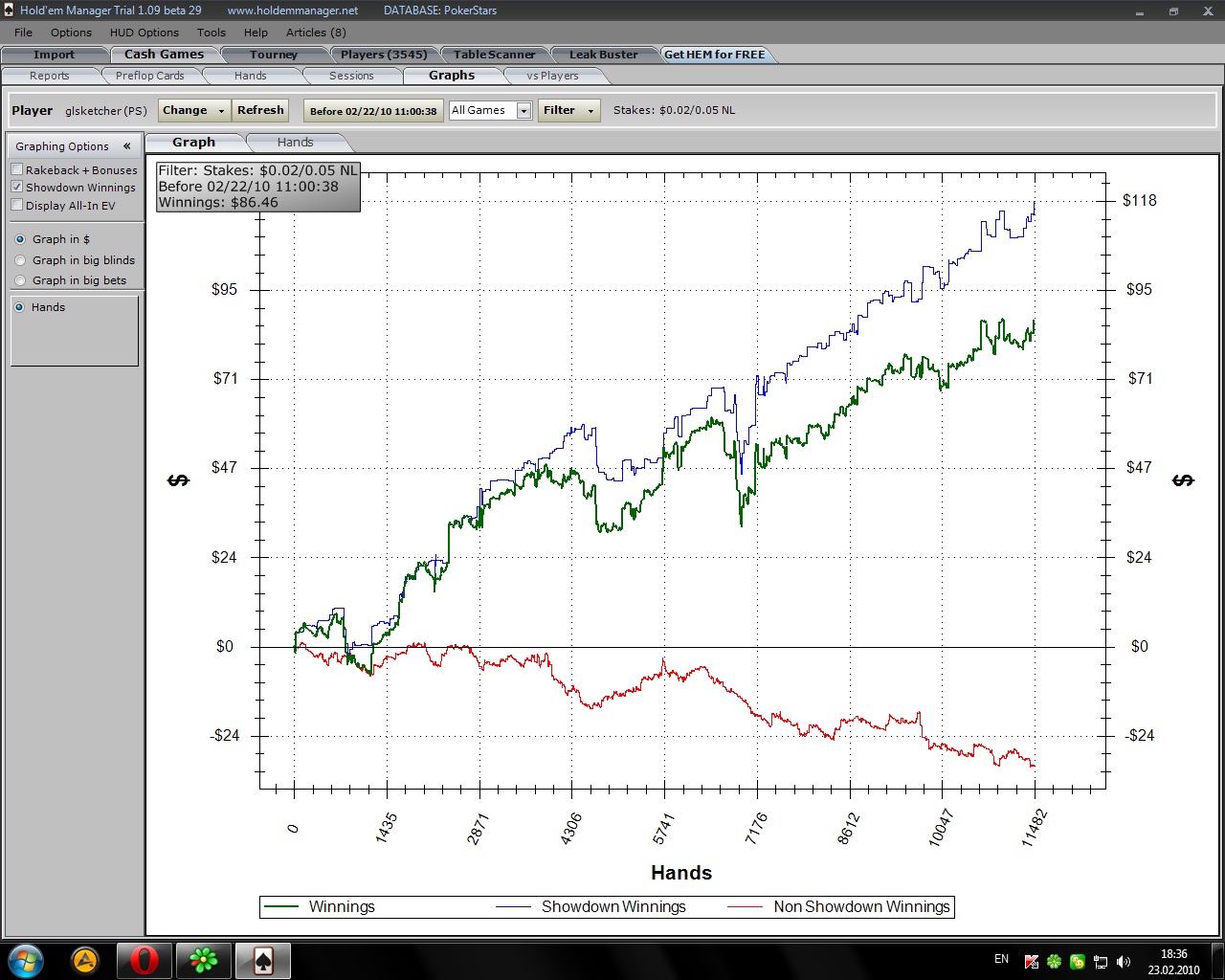Enable the Rakeback + Bonuses checkbox

point(17,170)
